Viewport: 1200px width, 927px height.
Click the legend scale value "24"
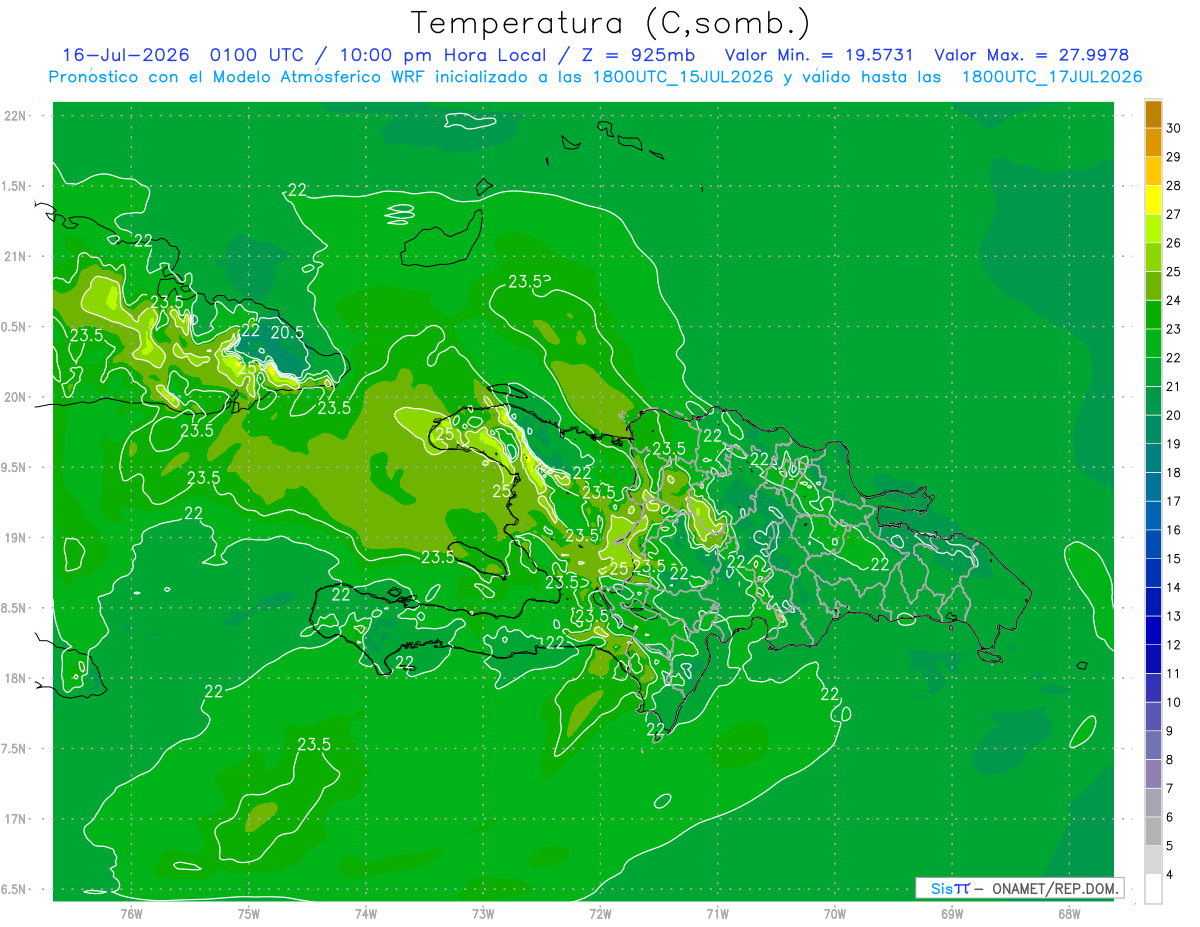pyautogui.click(x=1174, y=300)
